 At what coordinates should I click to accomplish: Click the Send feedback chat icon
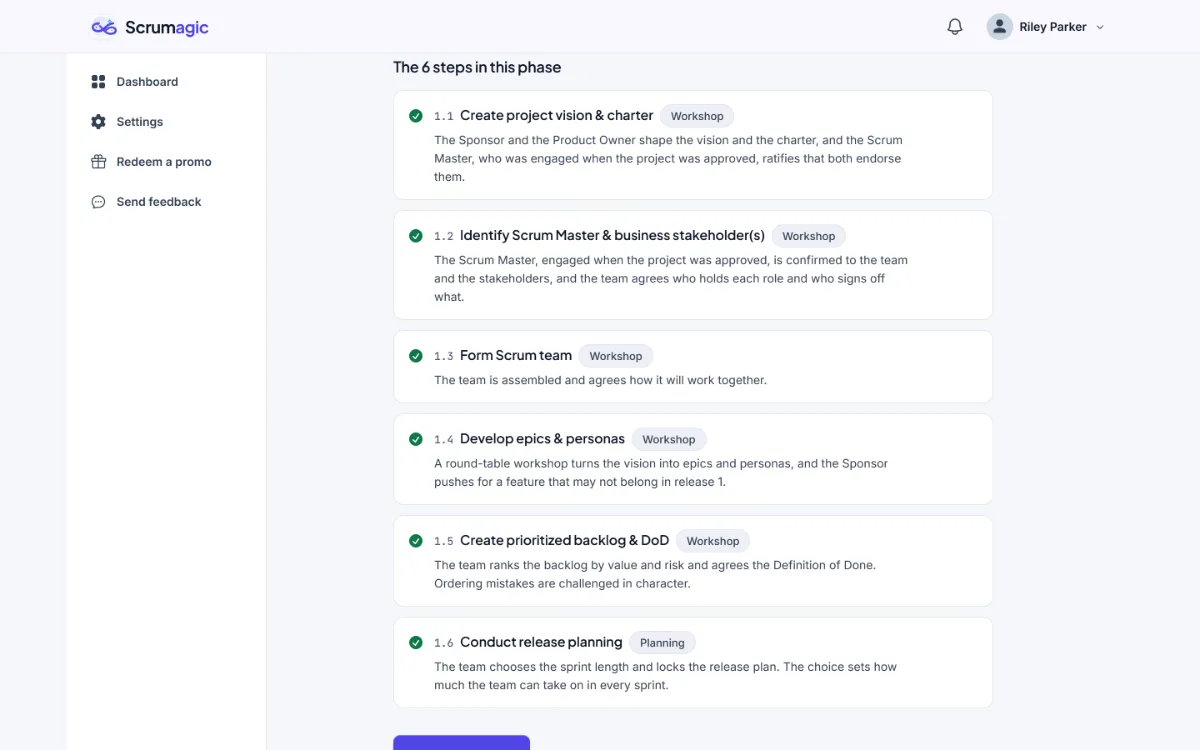coord(98,202)
